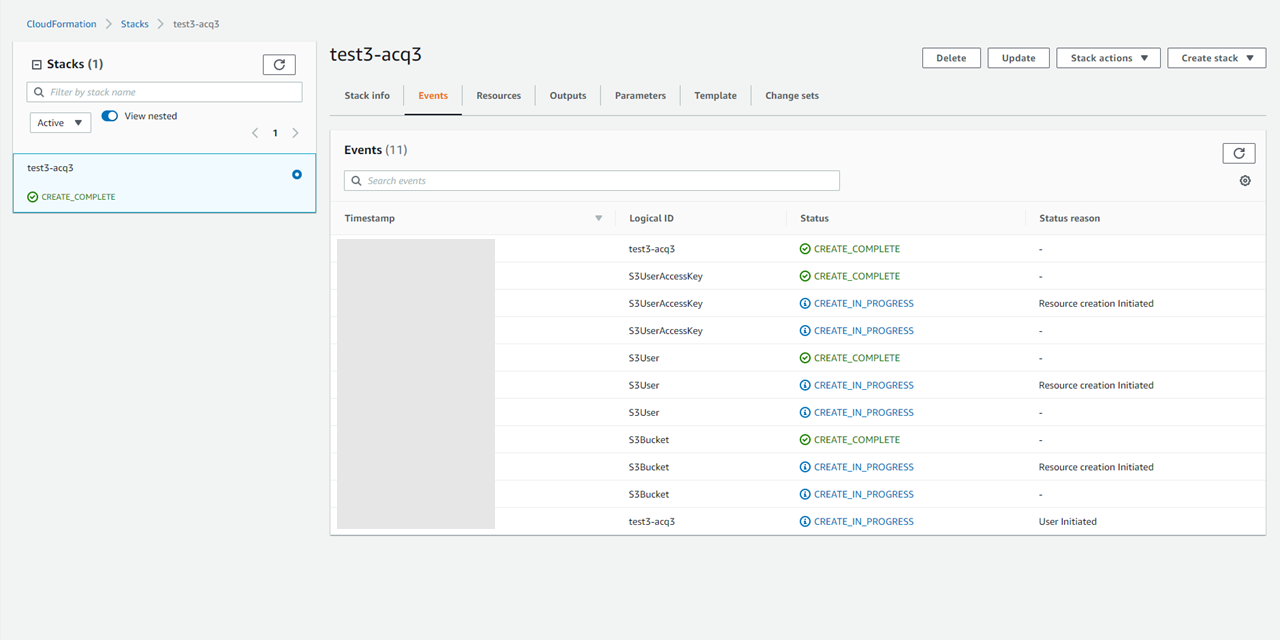Screen dimensions: 1280x640
Task: Refresh the Events table
Action: (1239, 152)
